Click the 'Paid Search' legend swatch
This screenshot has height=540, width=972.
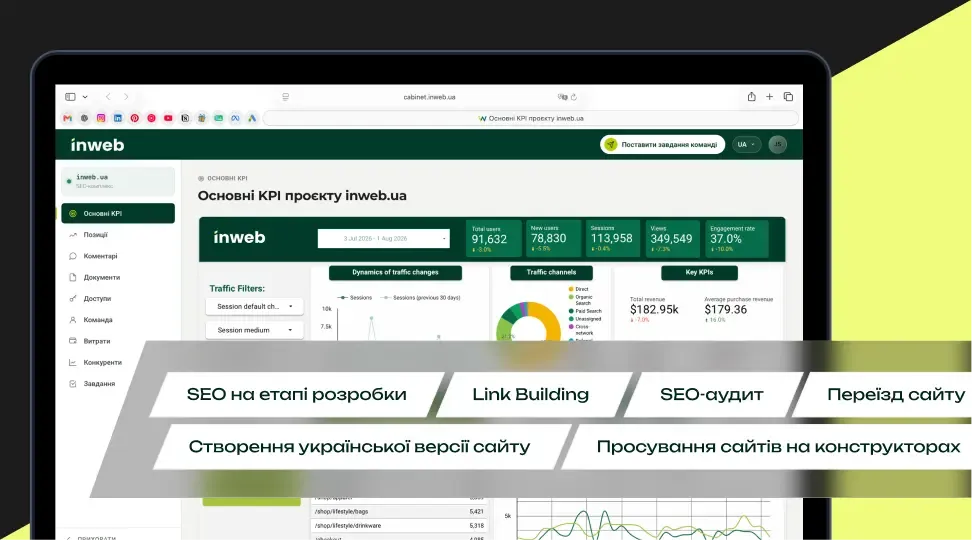point(571,311)
